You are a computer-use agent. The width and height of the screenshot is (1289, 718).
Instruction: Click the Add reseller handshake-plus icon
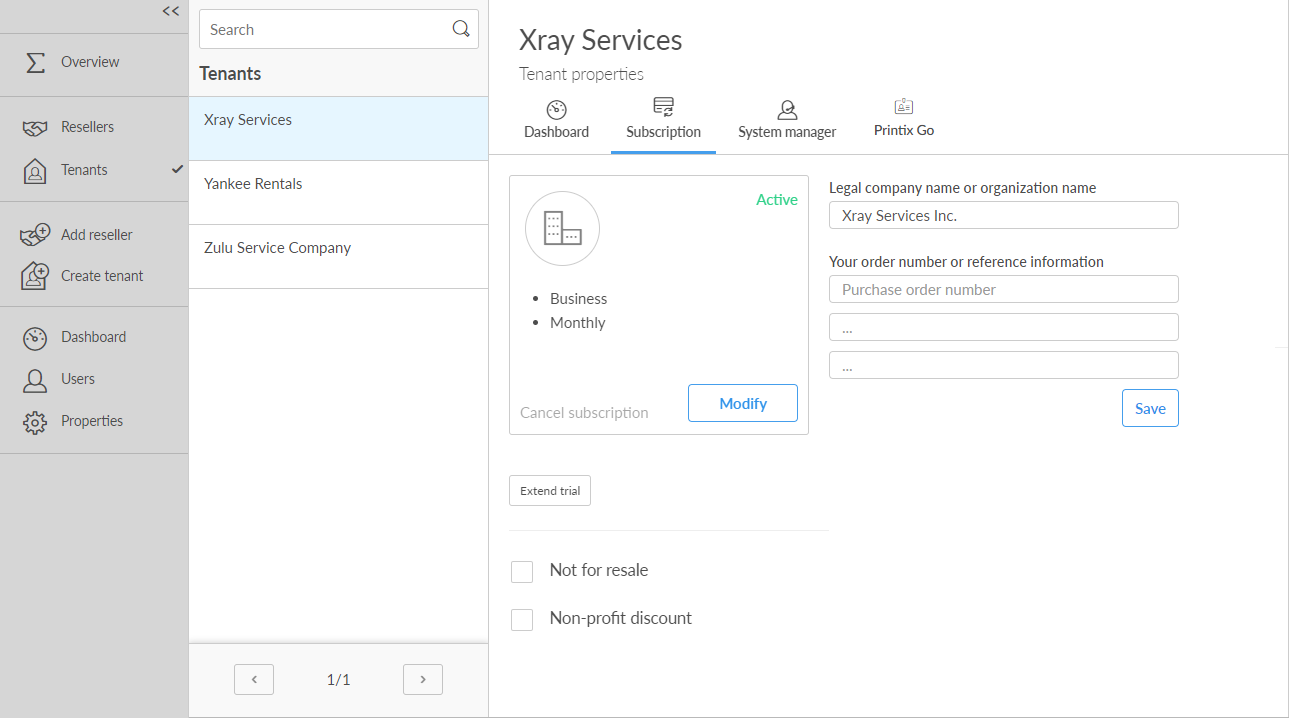(x=35, y=235)
